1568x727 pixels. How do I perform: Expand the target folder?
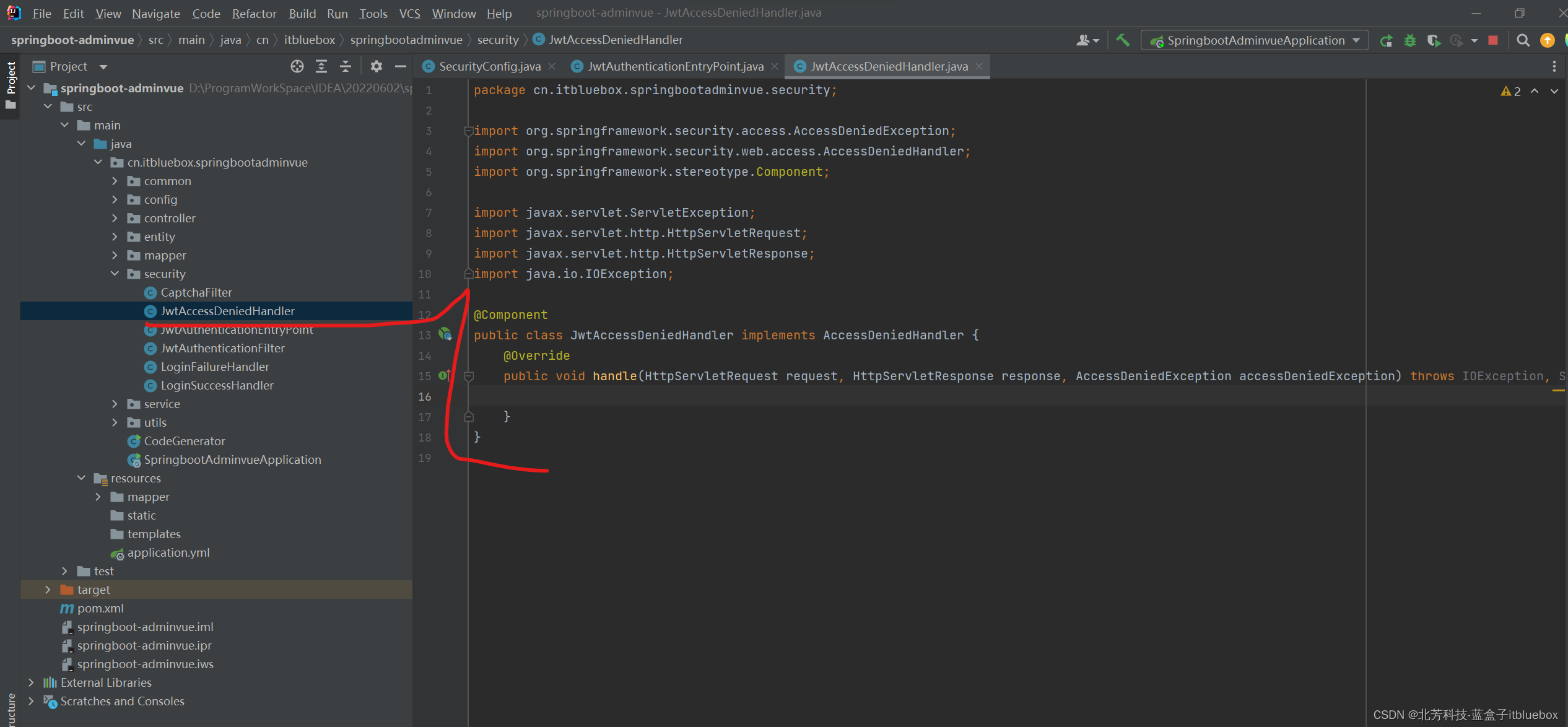48,590
